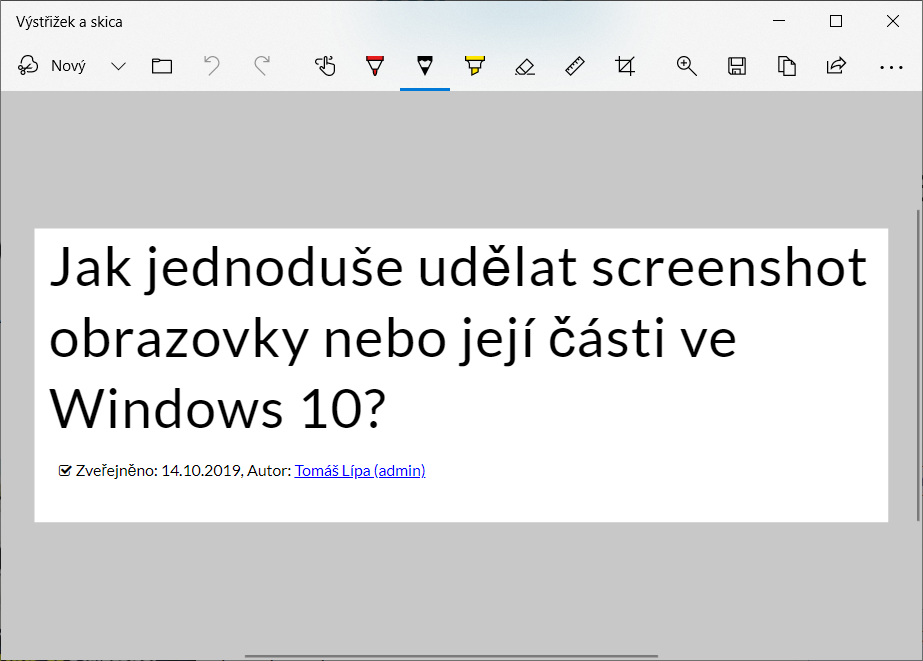This screenshot has height=661, width=923.
Task: Select the black pencil tool
Action: coord(424,66)
